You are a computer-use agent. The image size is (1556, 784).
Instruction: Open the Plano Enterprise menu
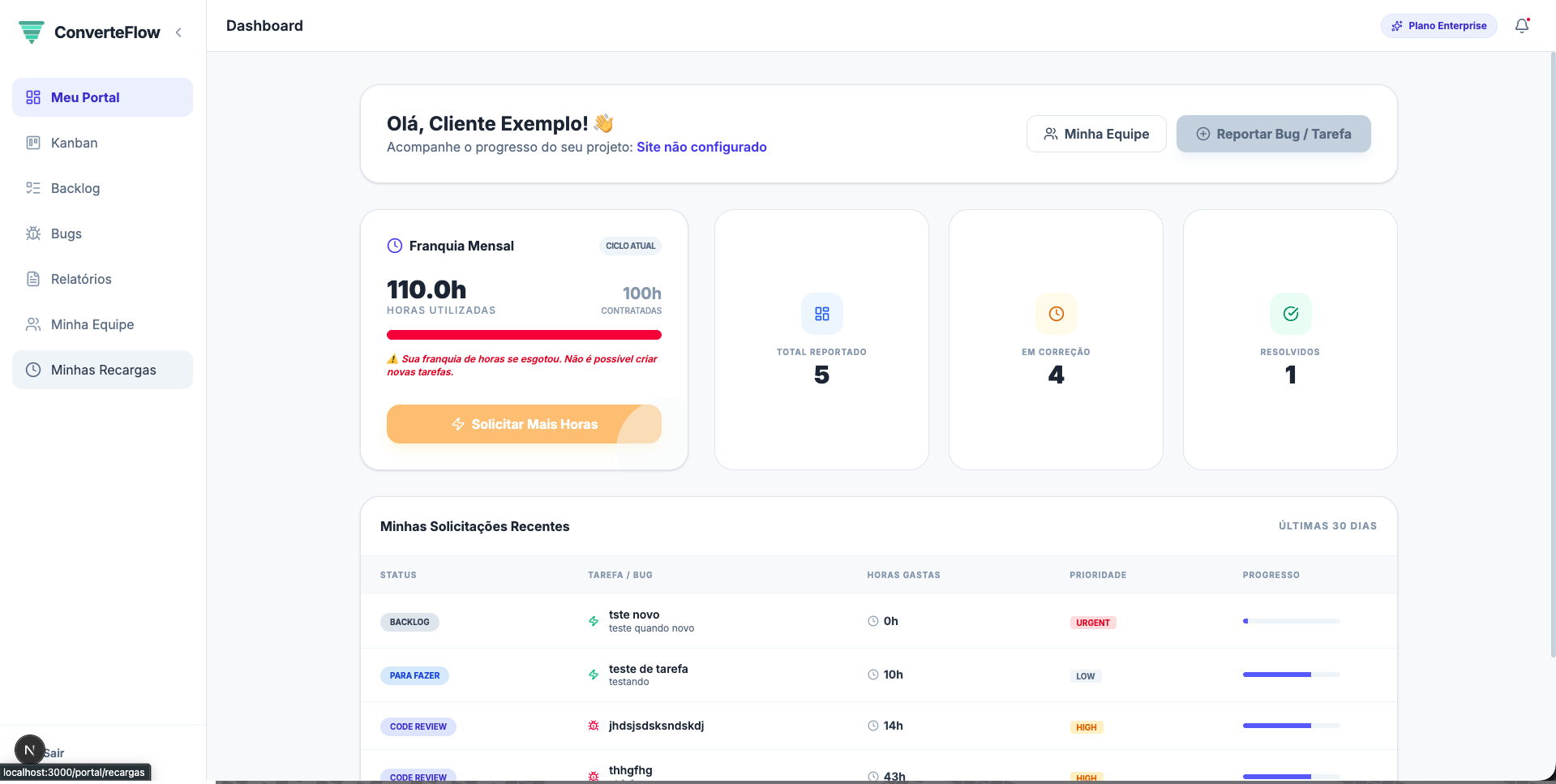[1438, 25]
